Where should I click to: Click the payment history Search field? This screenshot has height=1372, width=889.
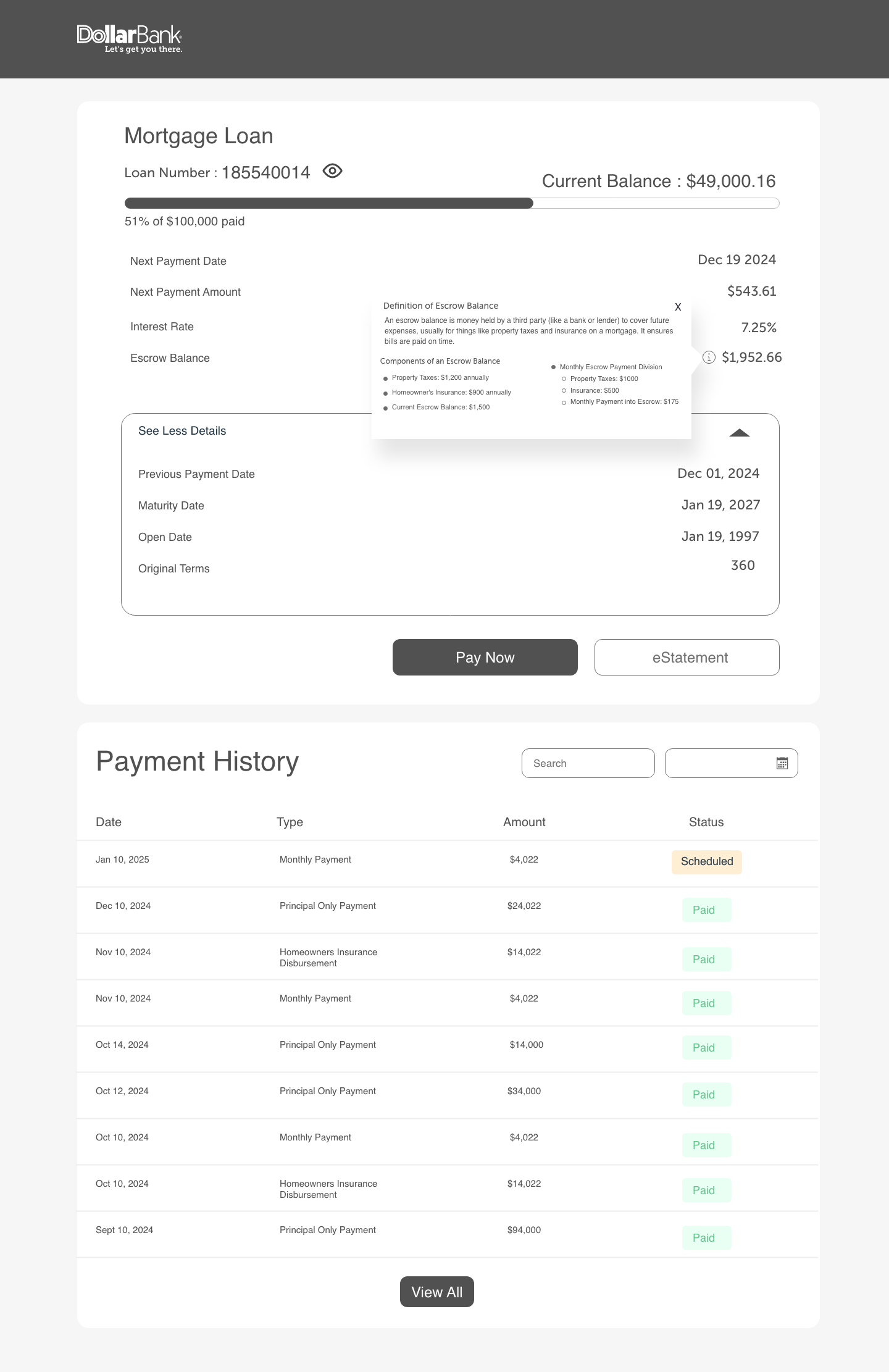pyautogui.click(x=588, y=763)
